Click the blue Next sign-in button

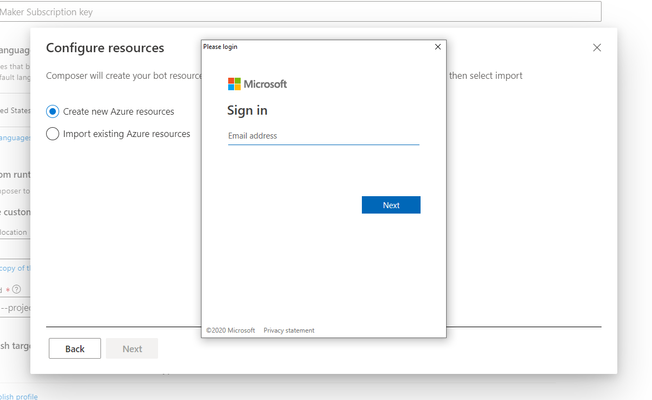(391, 205)
